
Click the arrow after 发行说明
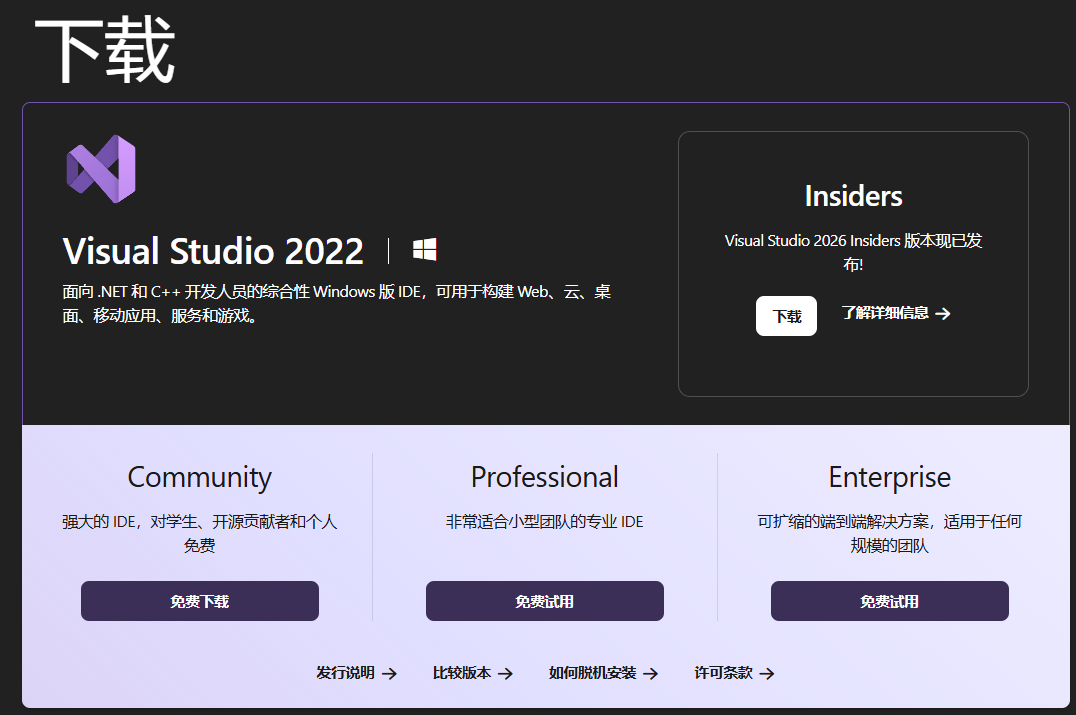[389, 674]
